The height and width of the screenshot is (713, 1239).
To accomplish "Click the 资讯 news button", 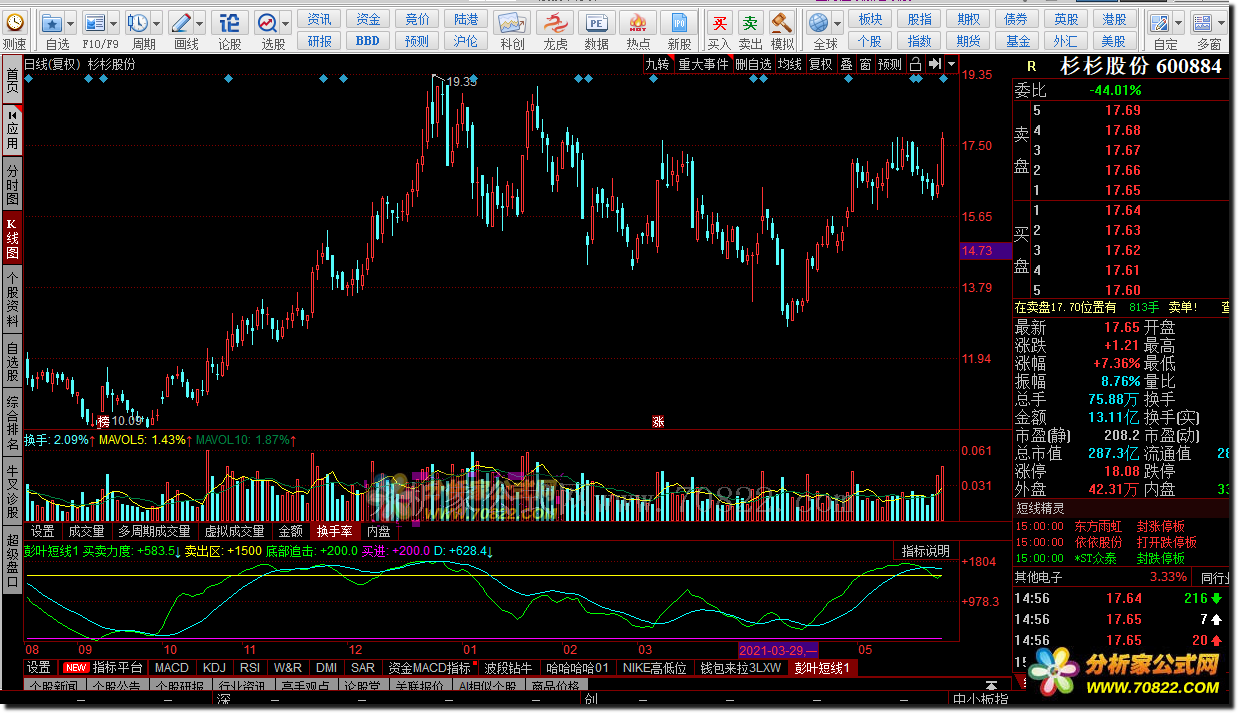I will click(x=320, y=19).
